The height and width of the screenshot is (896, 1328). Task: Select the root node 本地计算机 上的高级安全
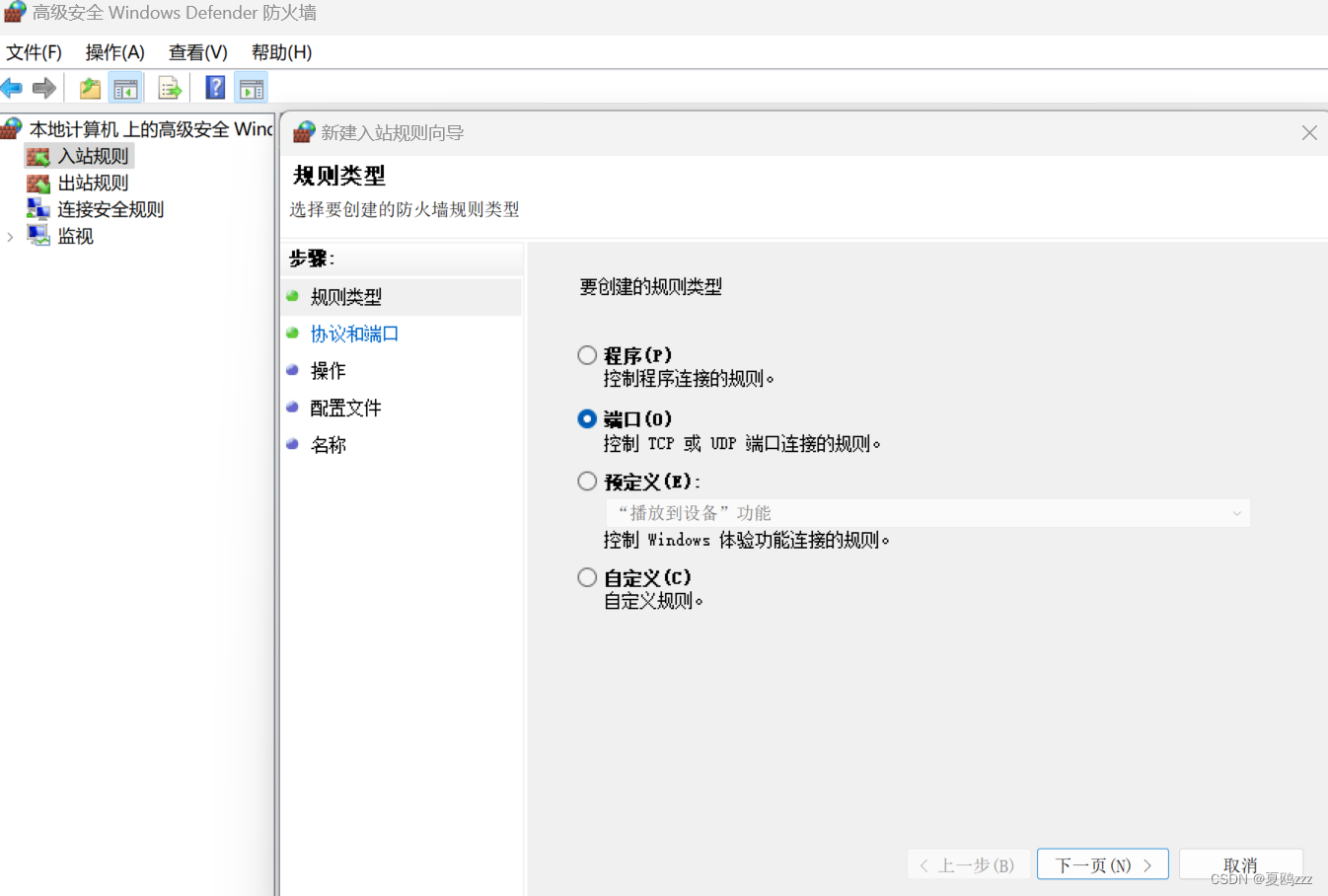click(150, 129)
